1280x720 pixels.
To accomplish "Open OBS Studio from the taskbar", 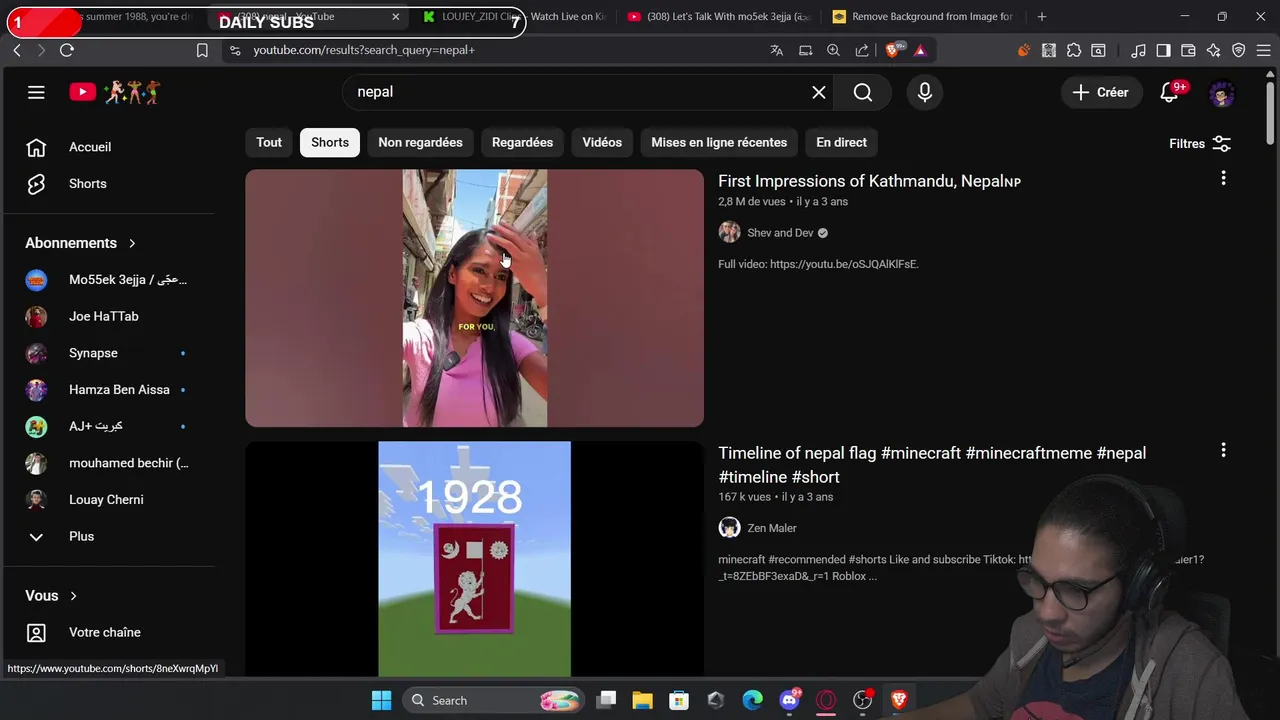I will (863, 700).
